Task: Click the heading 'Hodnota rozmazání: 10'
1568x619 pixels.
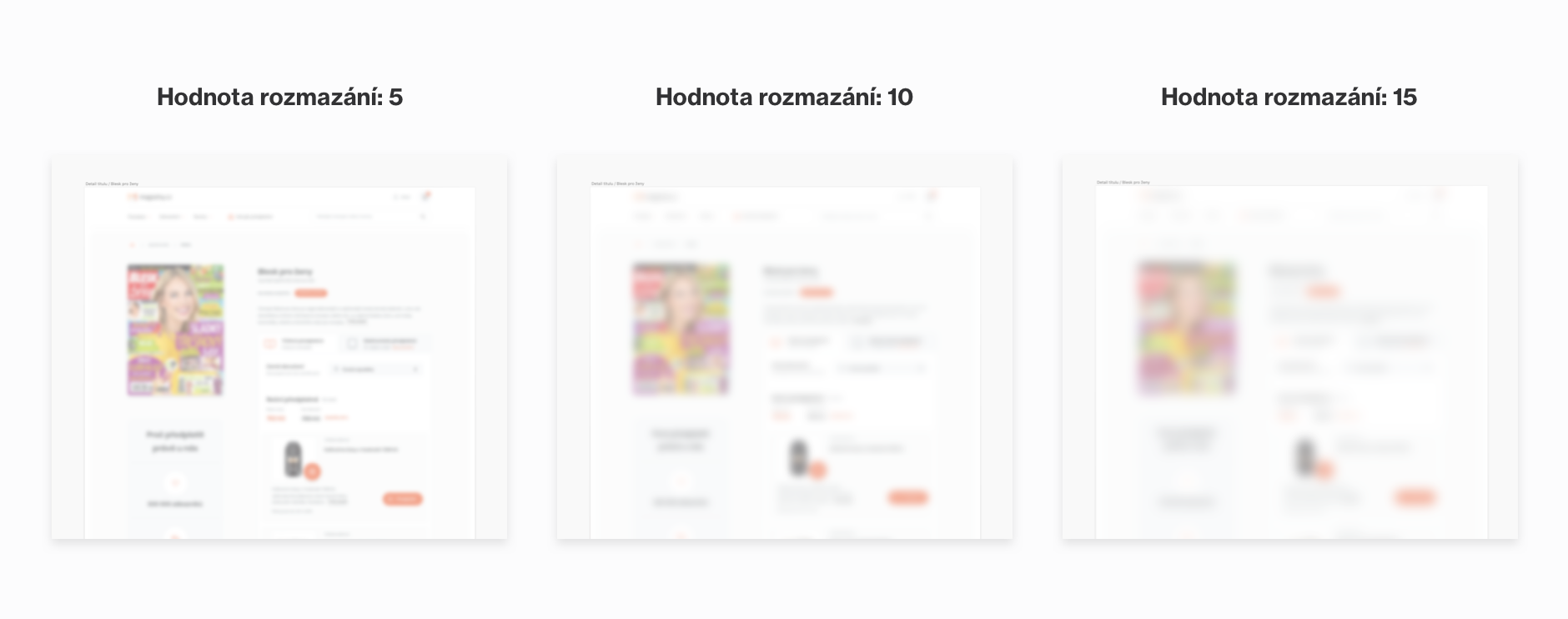Action: [x=784, y=97]
